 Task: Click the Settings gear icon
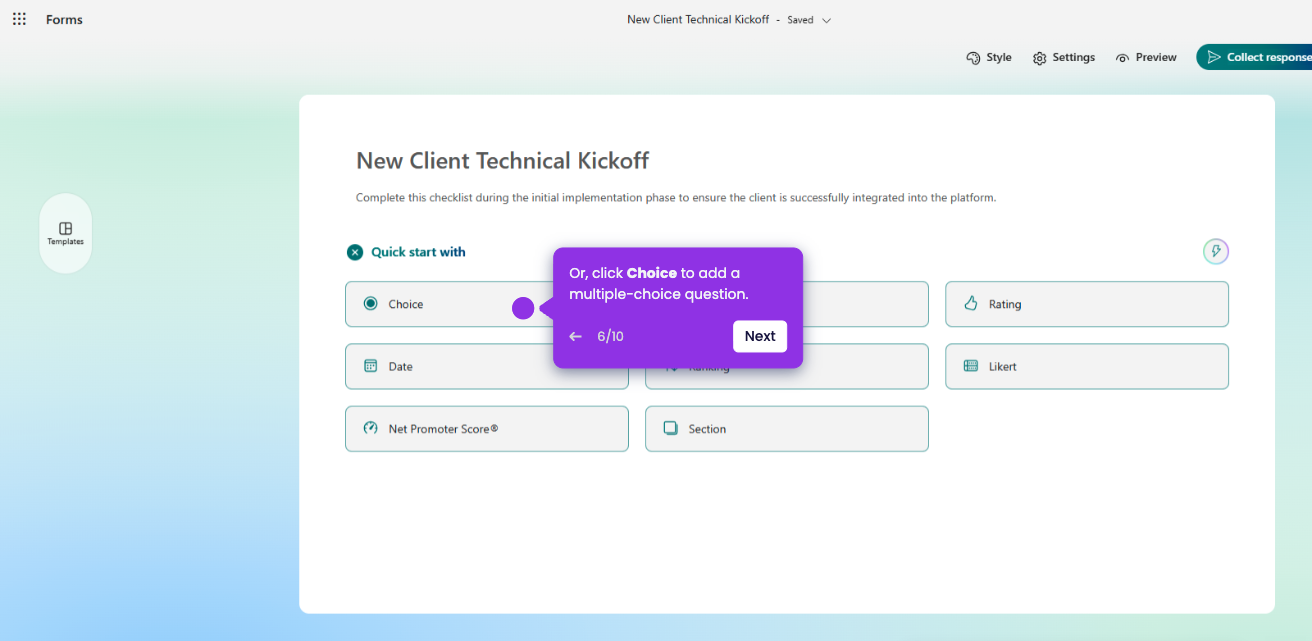pyautogui.click(x=1040, y=58)
